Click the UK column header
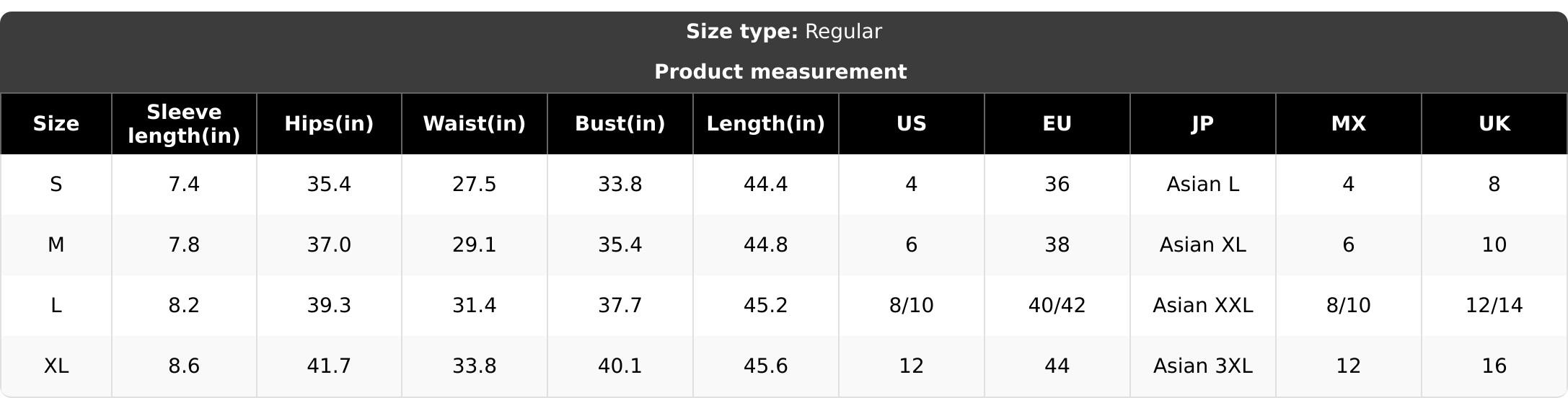 pyautogui.click(x=1494, y=124)
